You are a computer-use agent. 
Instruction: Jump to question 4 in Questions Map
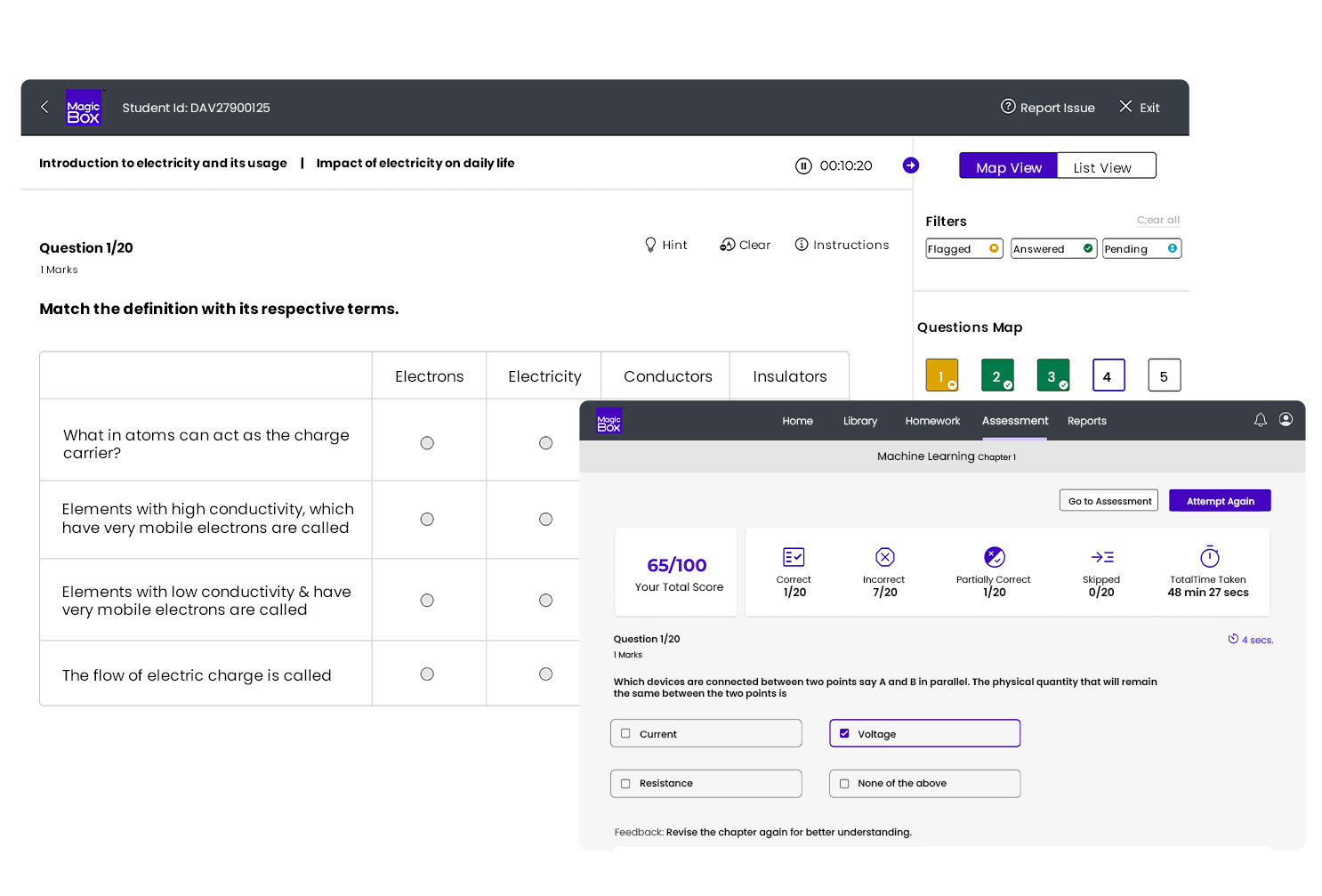point(1108,375)
